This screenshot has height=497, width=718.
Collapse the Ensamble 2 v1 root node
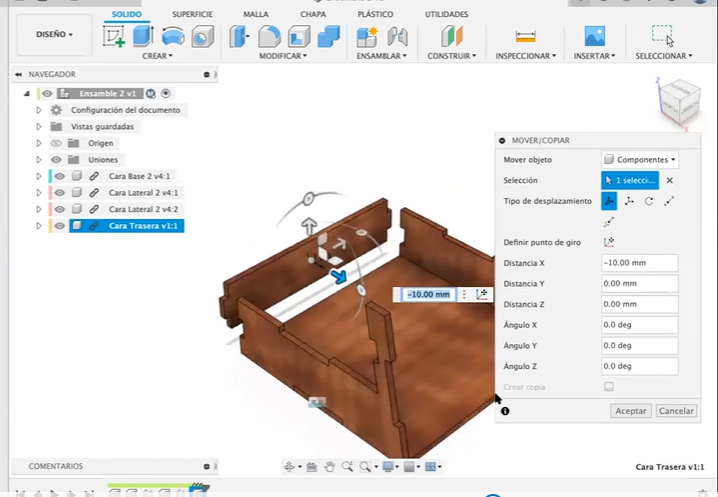(27, 93)
